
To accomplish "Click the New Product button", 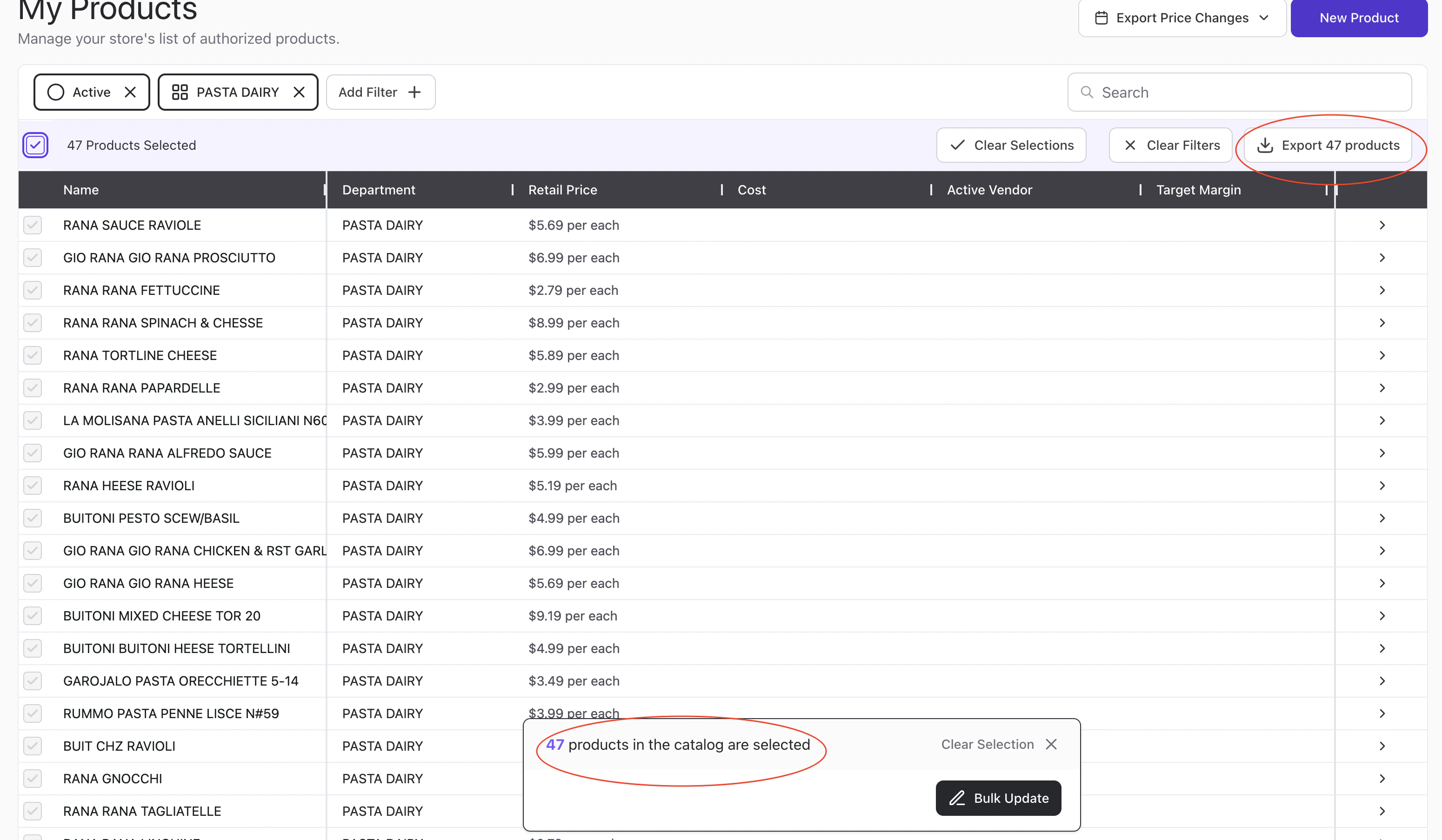I will tap(1358, 18).
